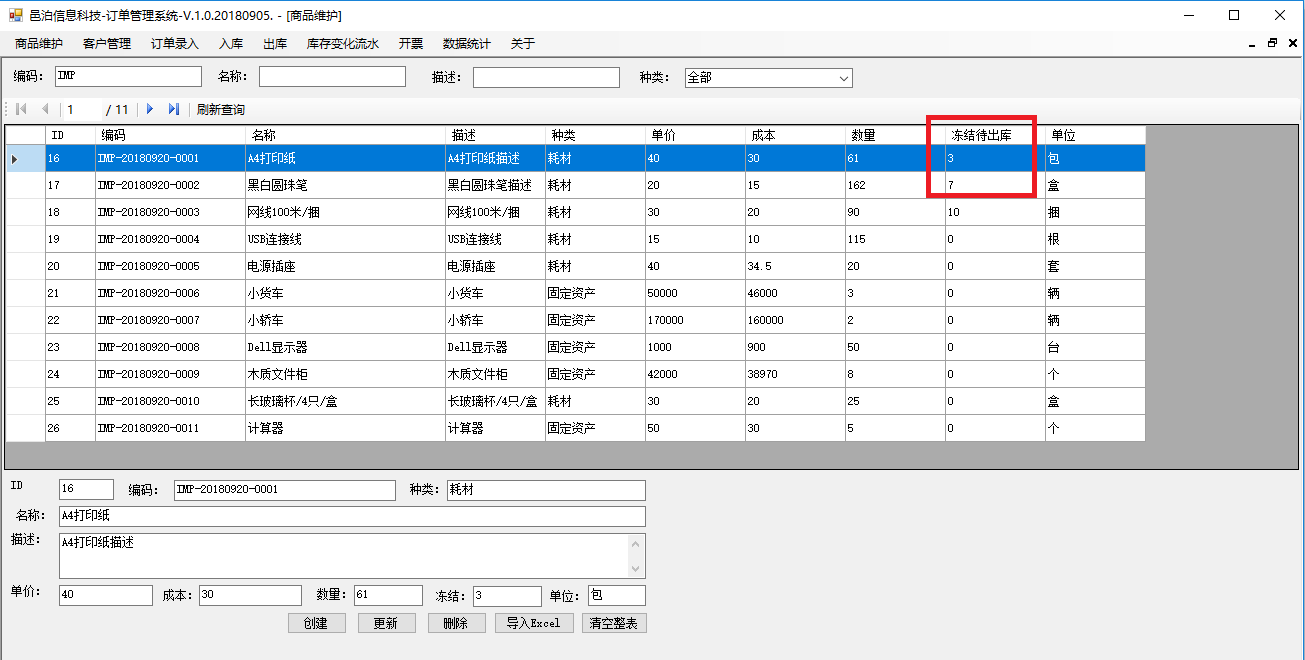Select the Dell显示器 name cell

point(345,347)
